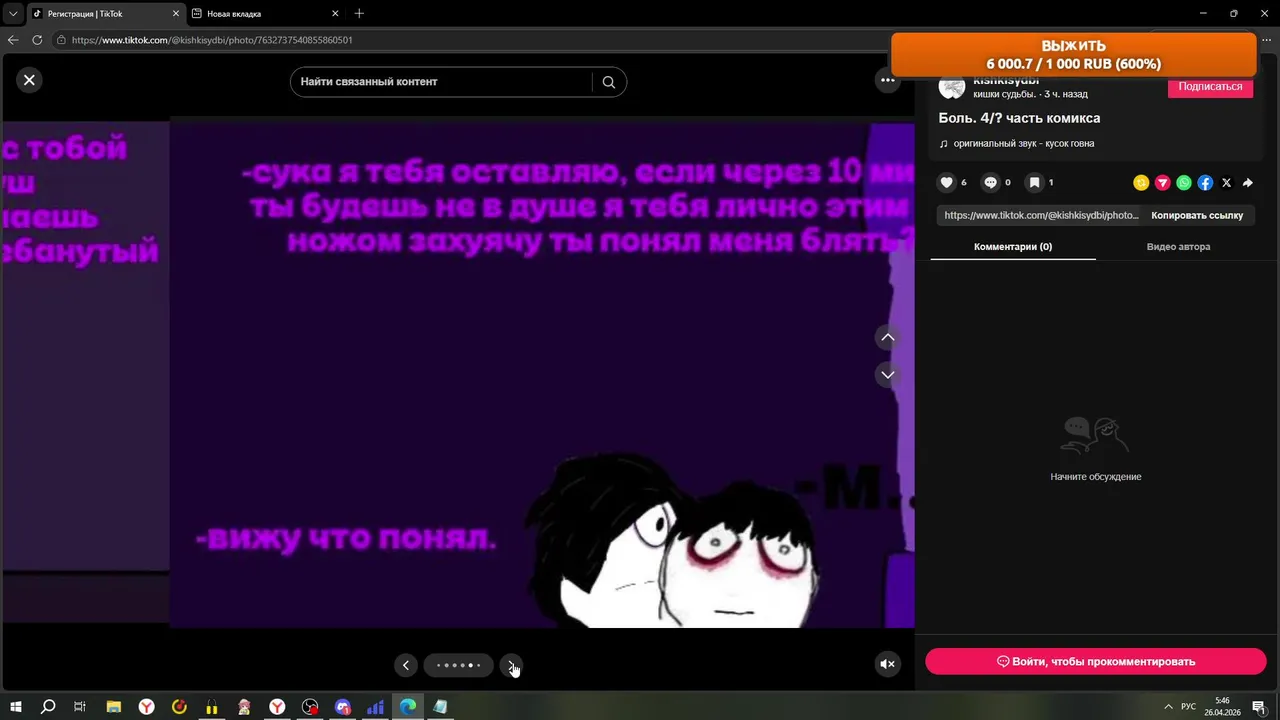The width and height of the screenshot is (1280, 720).
Task: Click the 'кишки судьбы.' author nickname
Action: point(1004,94)
